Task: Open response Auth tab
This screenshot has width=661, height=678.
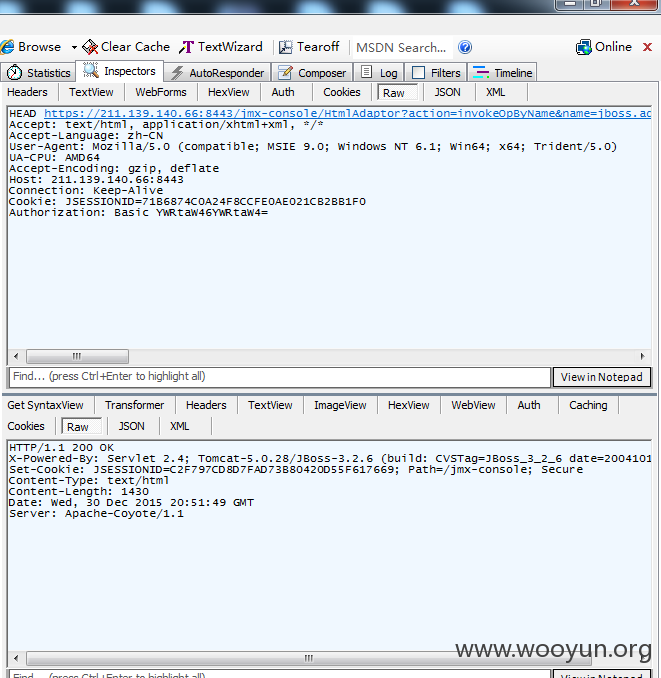Action: (x=529, y=405)
